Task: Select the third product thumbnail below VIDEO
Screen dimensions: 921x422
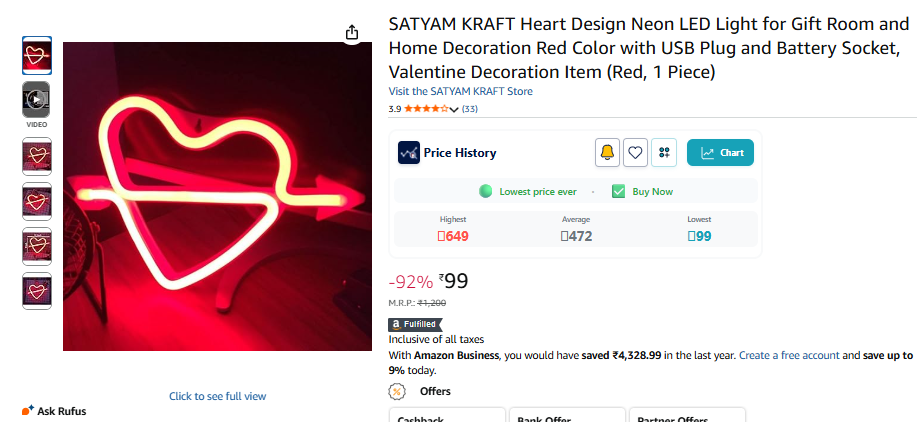Action: pos(36,245)
